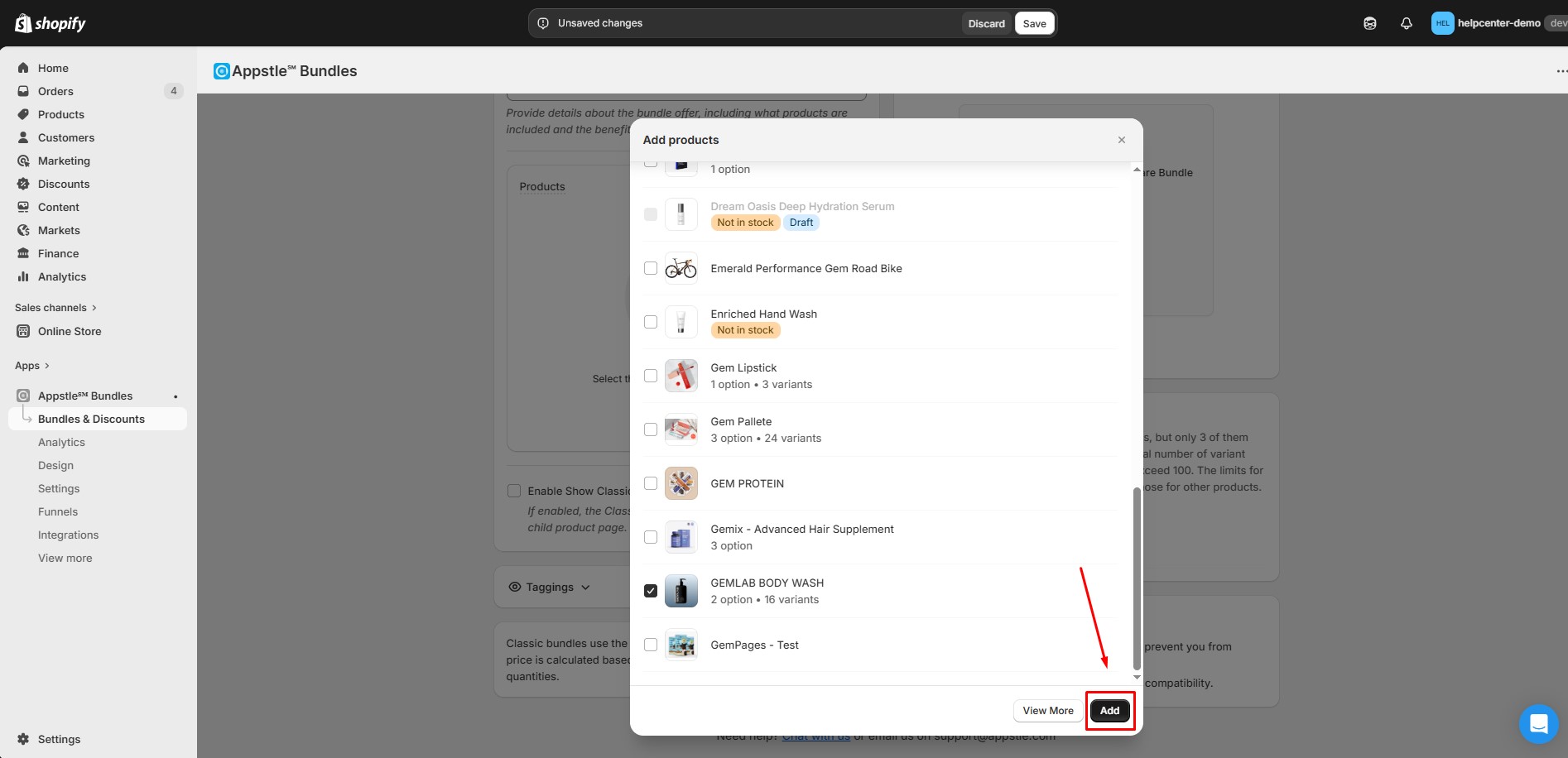
Task: Click the Sidekick assistant icon in top bar
Action: pos(1369,23)
